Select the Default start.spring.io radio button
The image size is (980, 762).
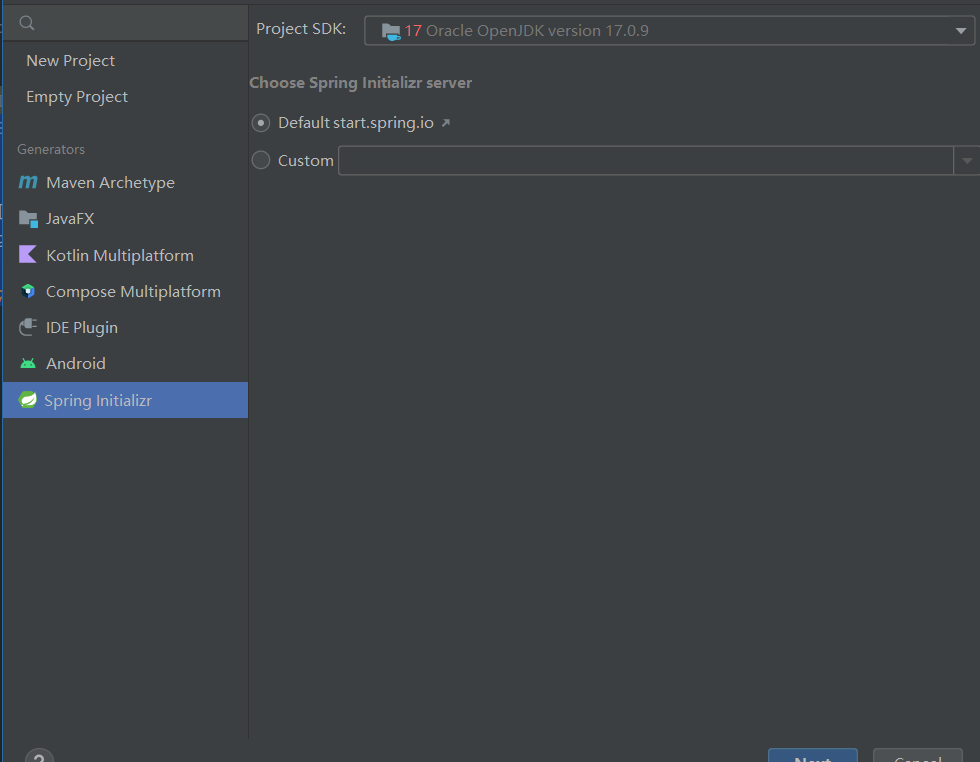261,123
